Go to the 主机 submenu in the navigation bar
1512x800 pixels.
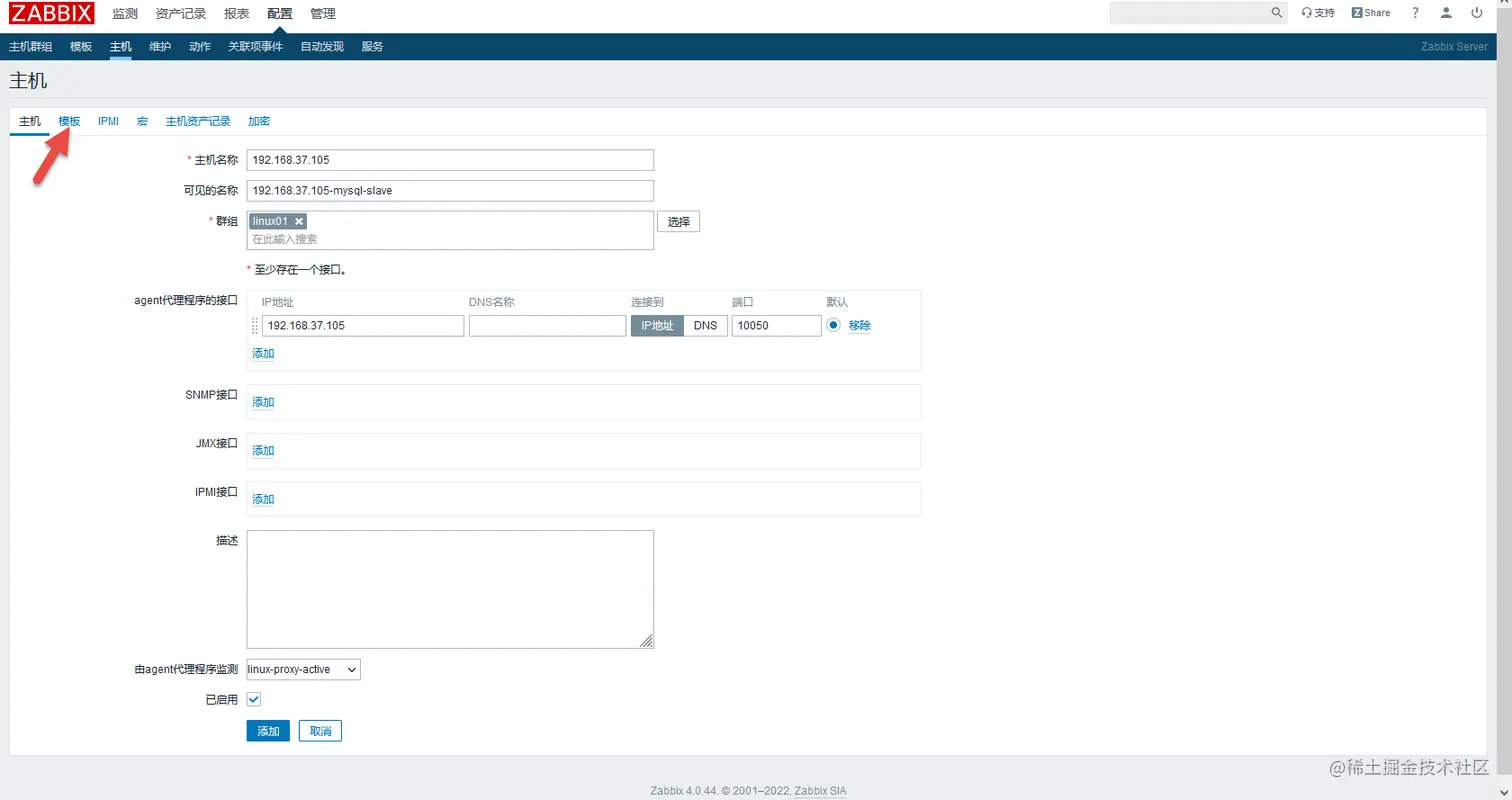click(x=121, y=47)
